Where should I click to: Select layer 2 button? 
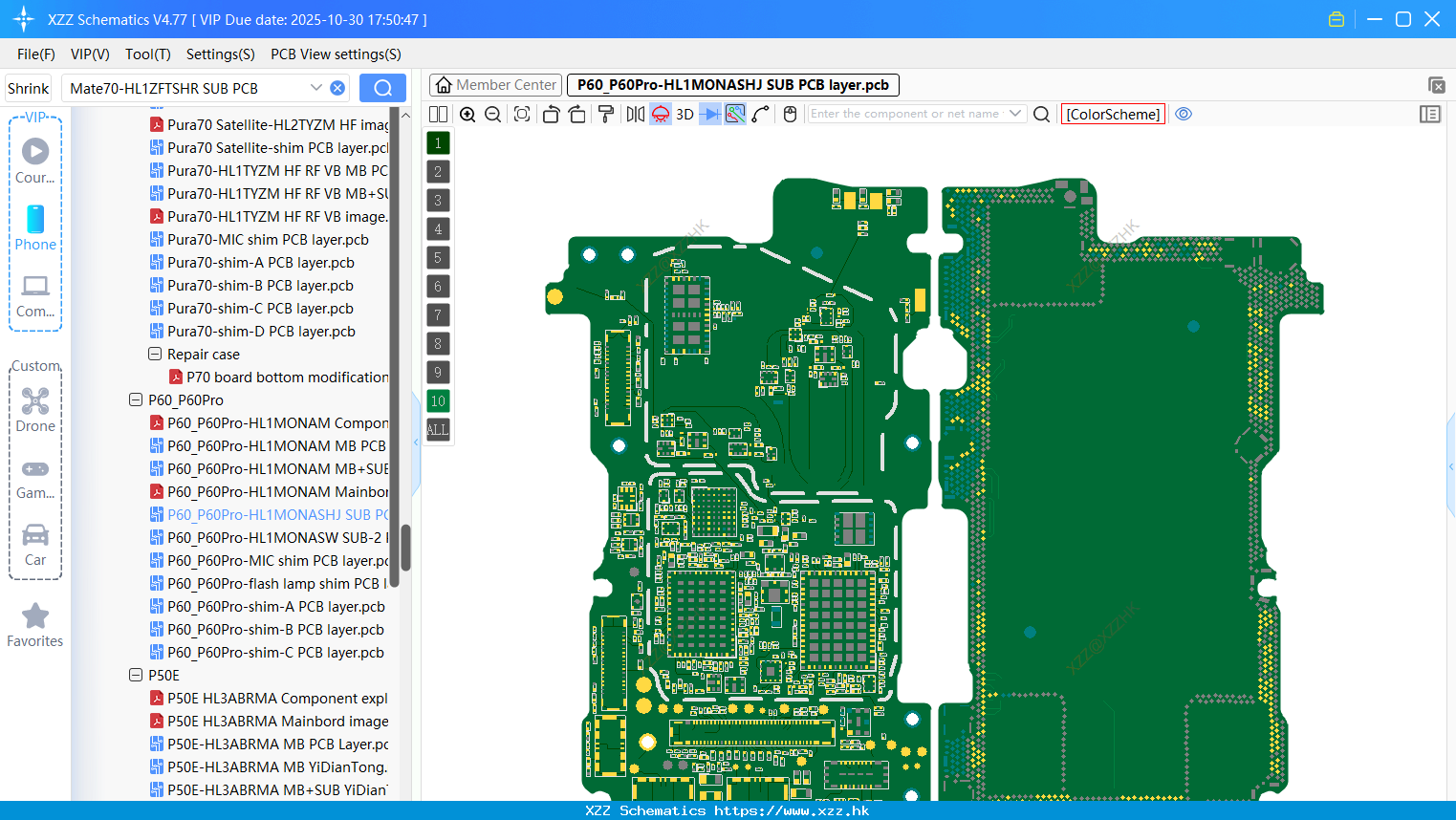coord(438,171)
